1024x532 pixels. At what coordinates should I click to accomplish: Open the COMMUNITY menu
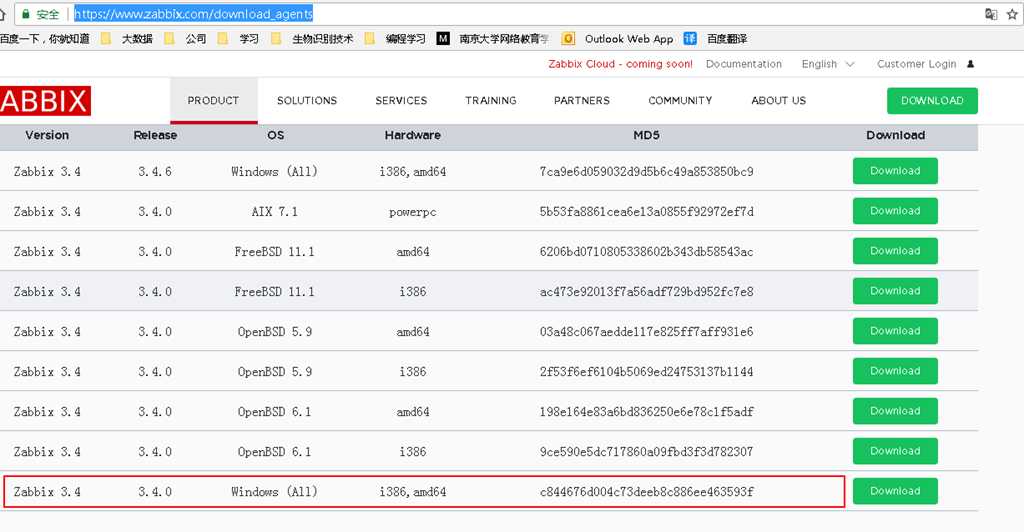[x=680, y=101]
